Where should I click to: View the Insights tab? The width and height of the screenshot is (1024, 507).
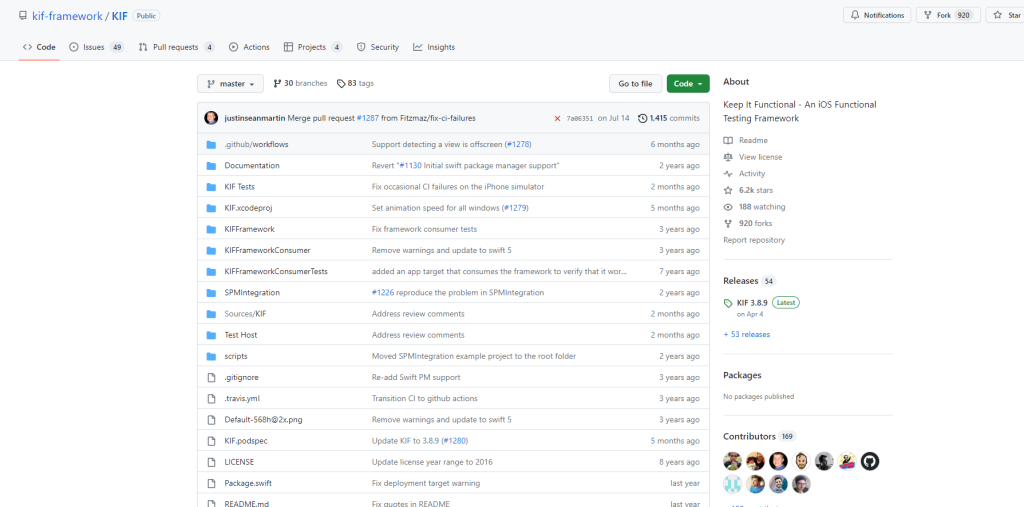434,47
